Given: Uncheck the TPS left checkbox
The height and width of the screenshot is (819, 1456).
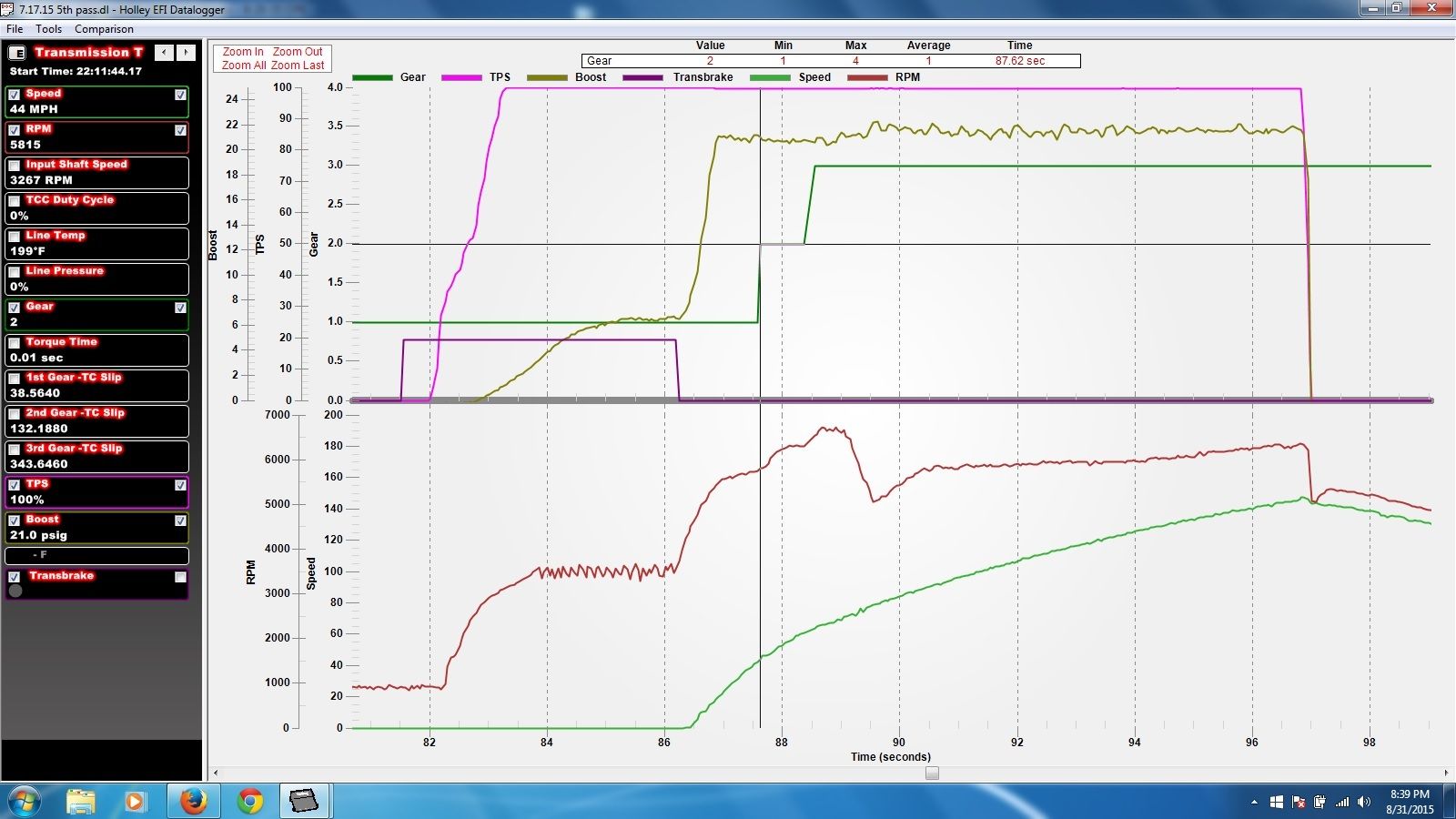Looking at the screenshot, I should pos(15,485).
